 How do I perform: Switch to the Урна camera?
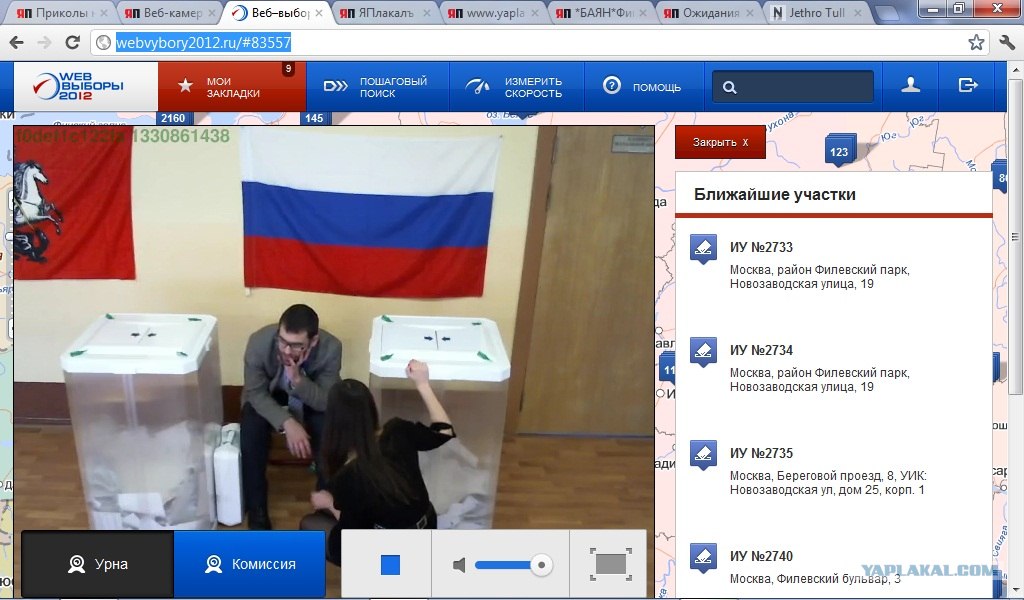pyautogui.click(x=98, y=563)
